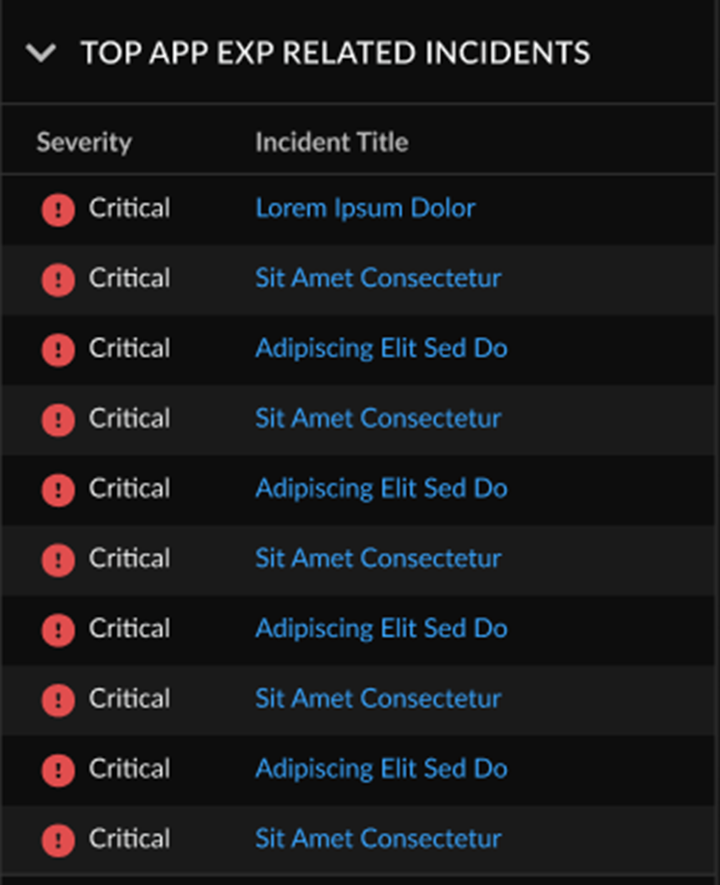Open the first Adipiscing Elit Sed Do link
Screen dimensions: 720x885
tap(381, 348)
